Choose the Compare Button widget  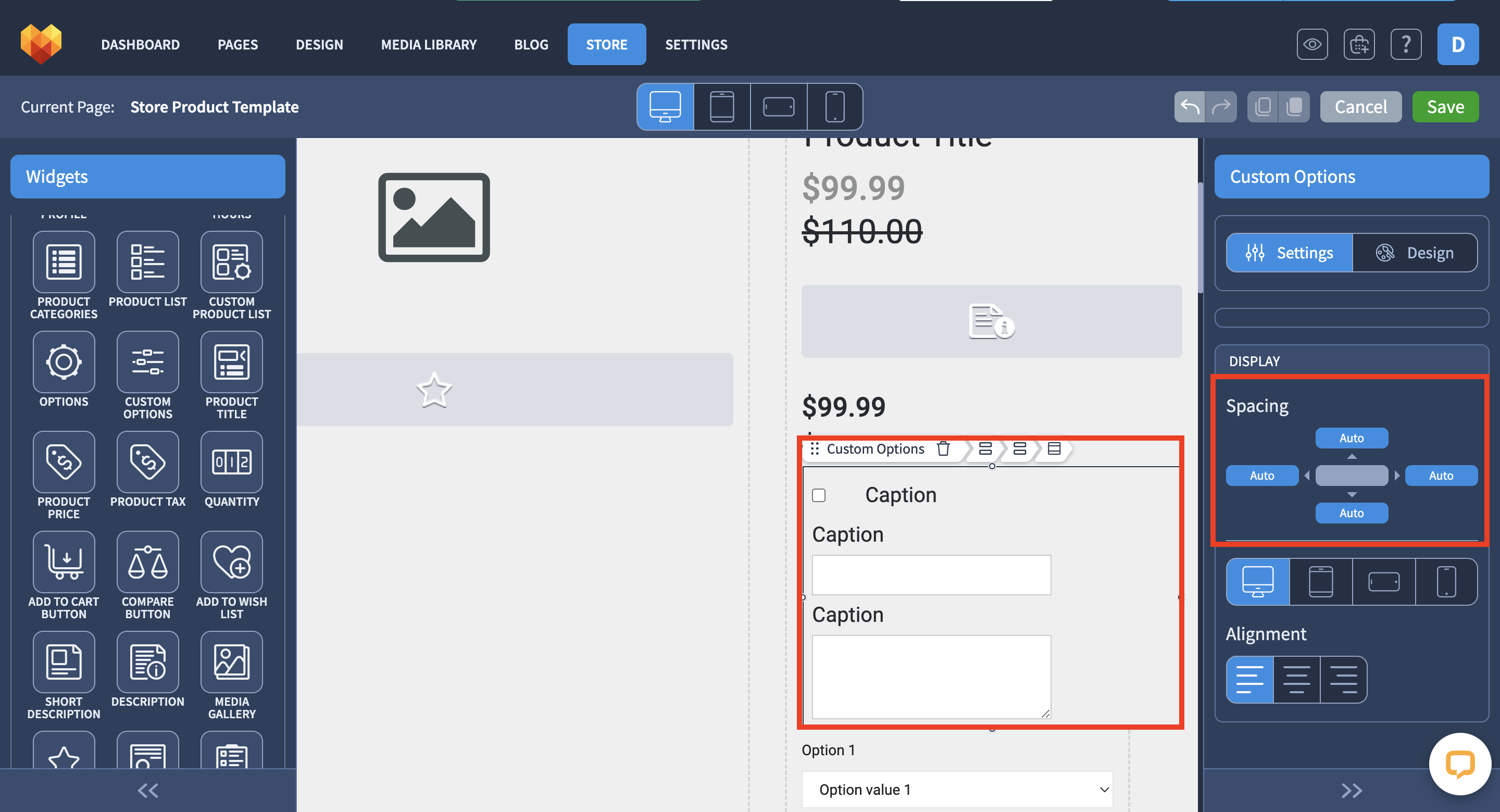[x=147, y=563]
